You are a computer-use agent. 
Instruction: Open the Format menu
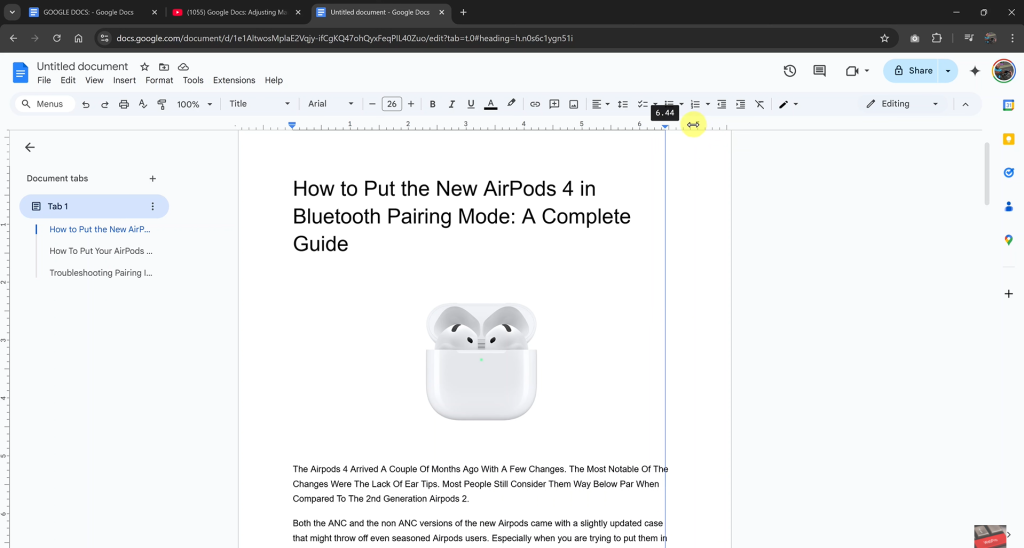159,80
